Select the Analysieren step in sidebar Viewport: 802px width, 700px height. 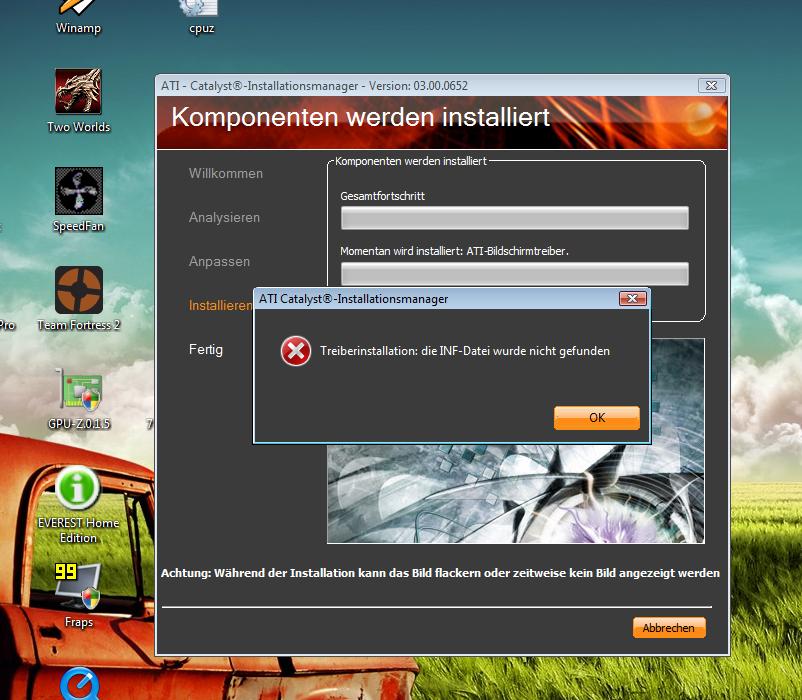[x=224, y=217]
